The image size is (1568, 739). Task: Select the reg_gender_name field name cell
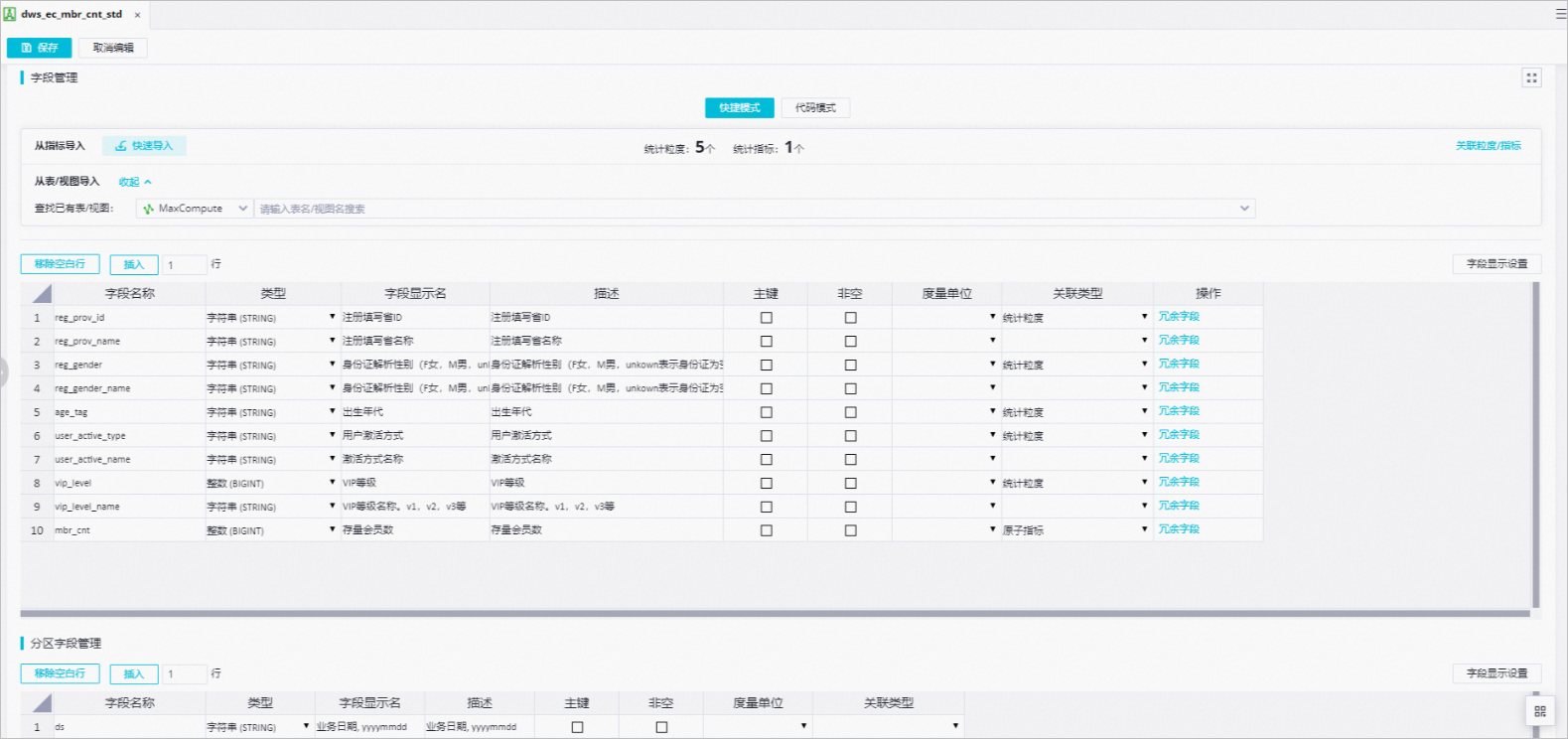(129, 388)
